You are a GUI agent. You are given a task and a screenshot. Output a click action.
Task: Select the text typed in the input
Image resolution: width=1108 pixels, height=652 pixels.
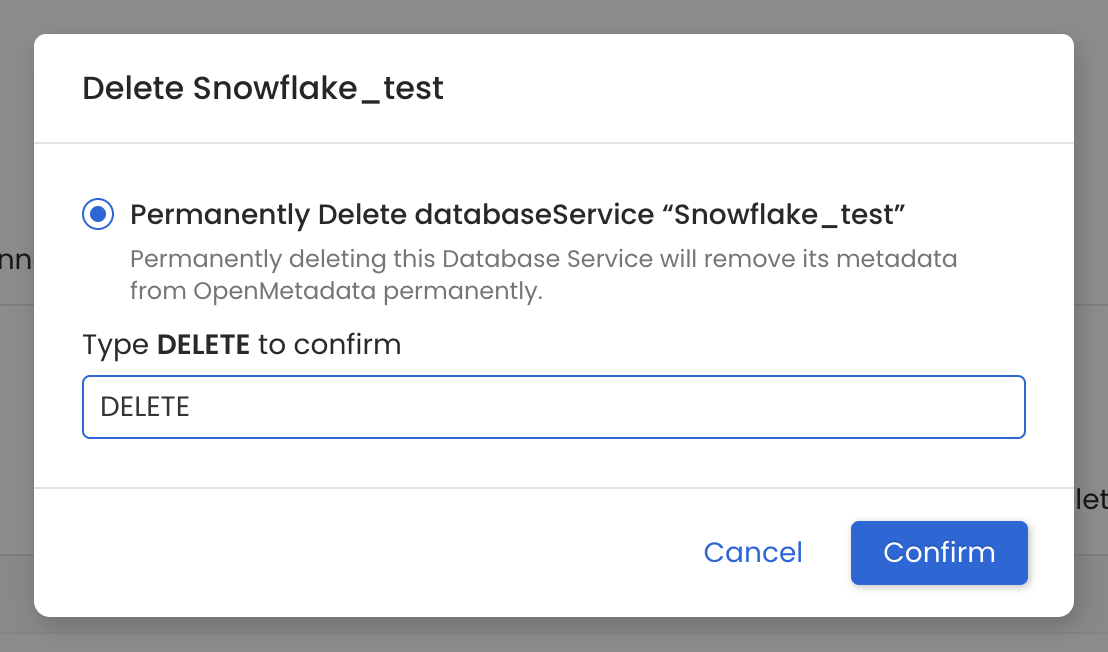(145, 406)
